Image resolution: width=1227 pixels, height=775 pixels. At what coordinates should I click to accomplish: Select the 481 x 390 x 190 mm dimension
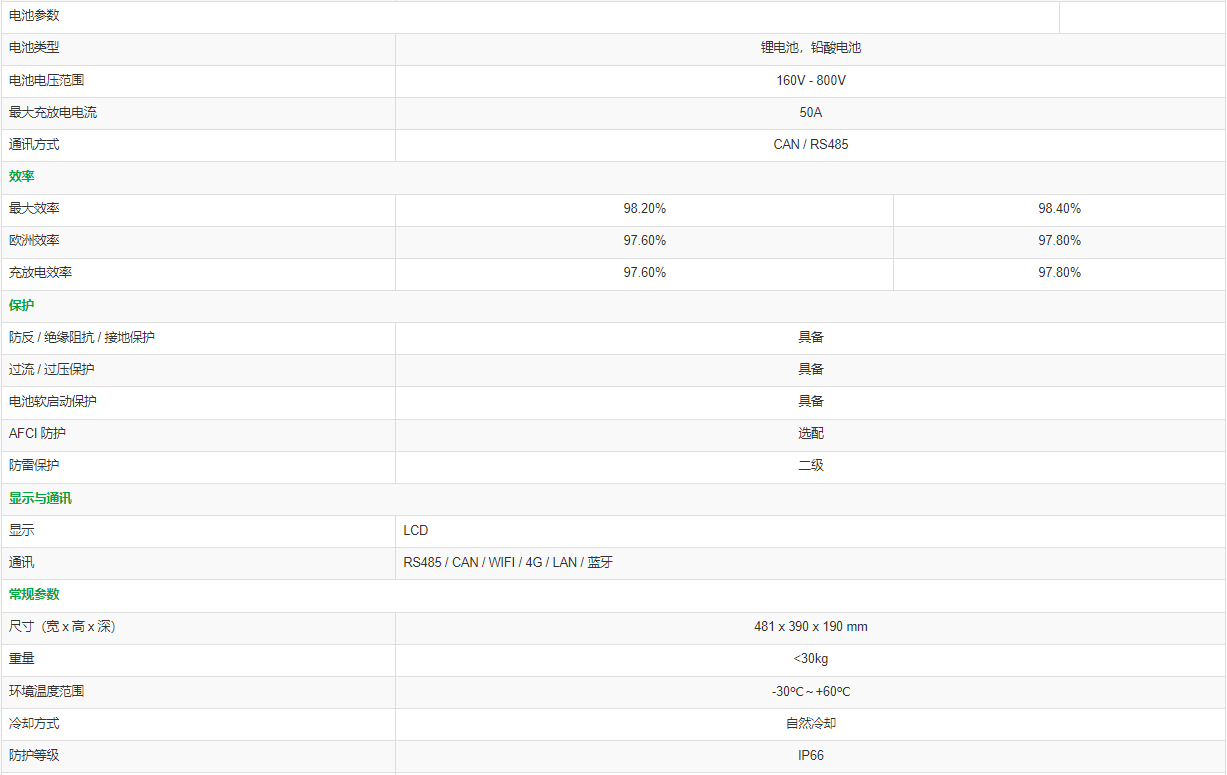(810, 626)
